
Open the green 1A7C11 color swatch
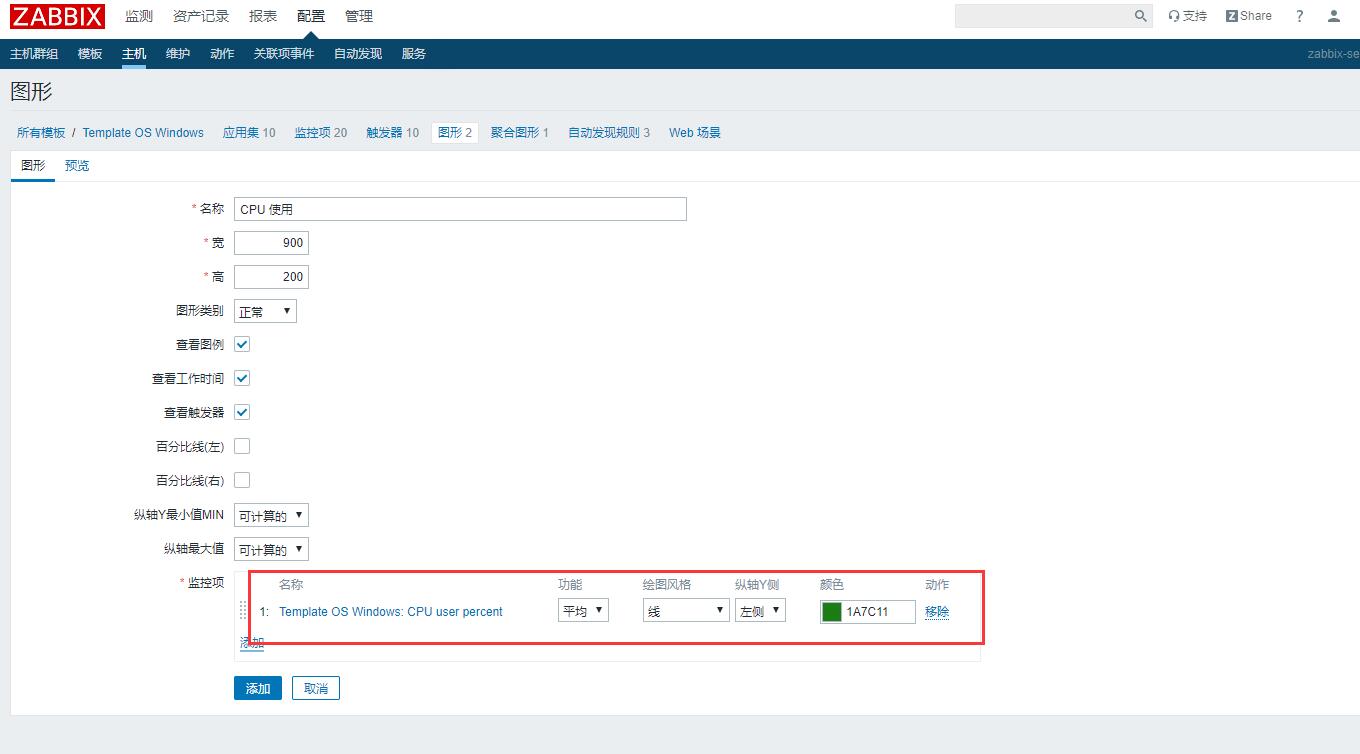point(832,611)
